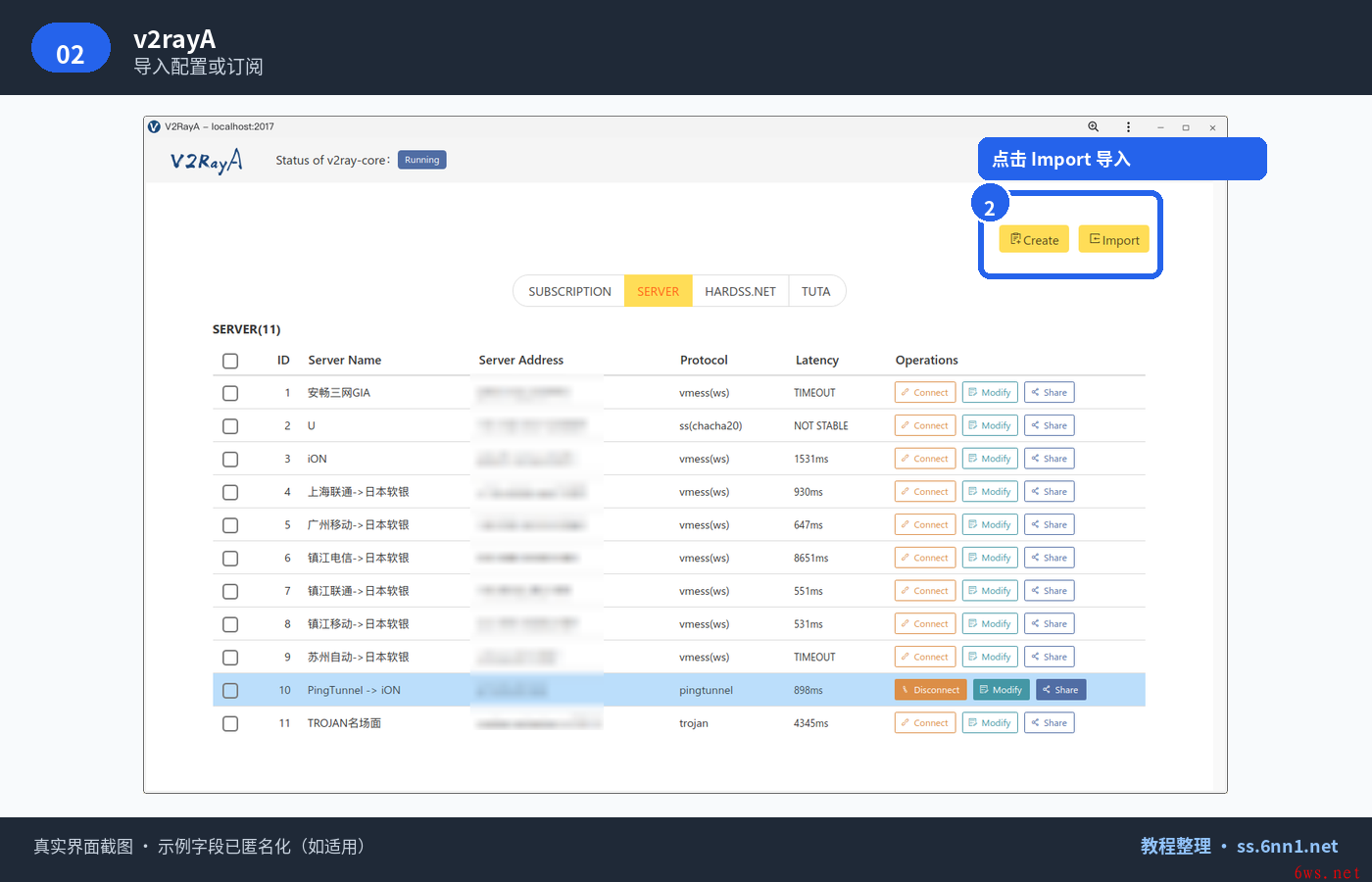This screenshot has width=1372, height=882.
Task: Modify 镇江联通->日本软银 server
Action: [x=990, y=591]
